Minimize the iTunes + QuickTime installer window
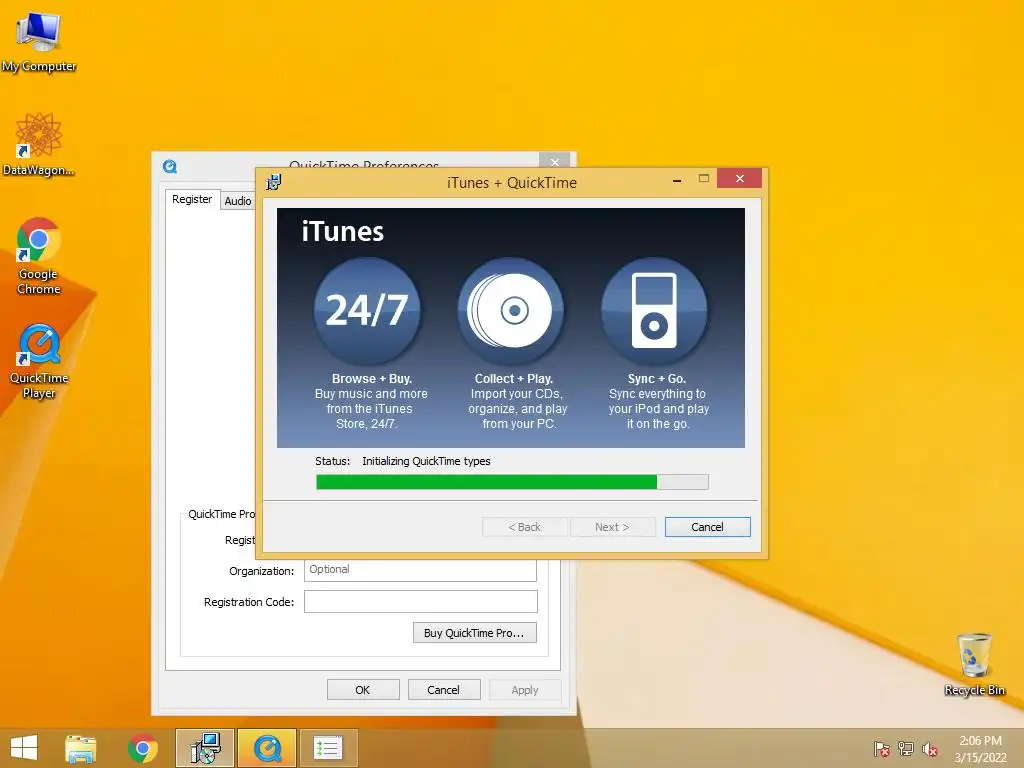1024x768 pixels. (x=677, y=180)
